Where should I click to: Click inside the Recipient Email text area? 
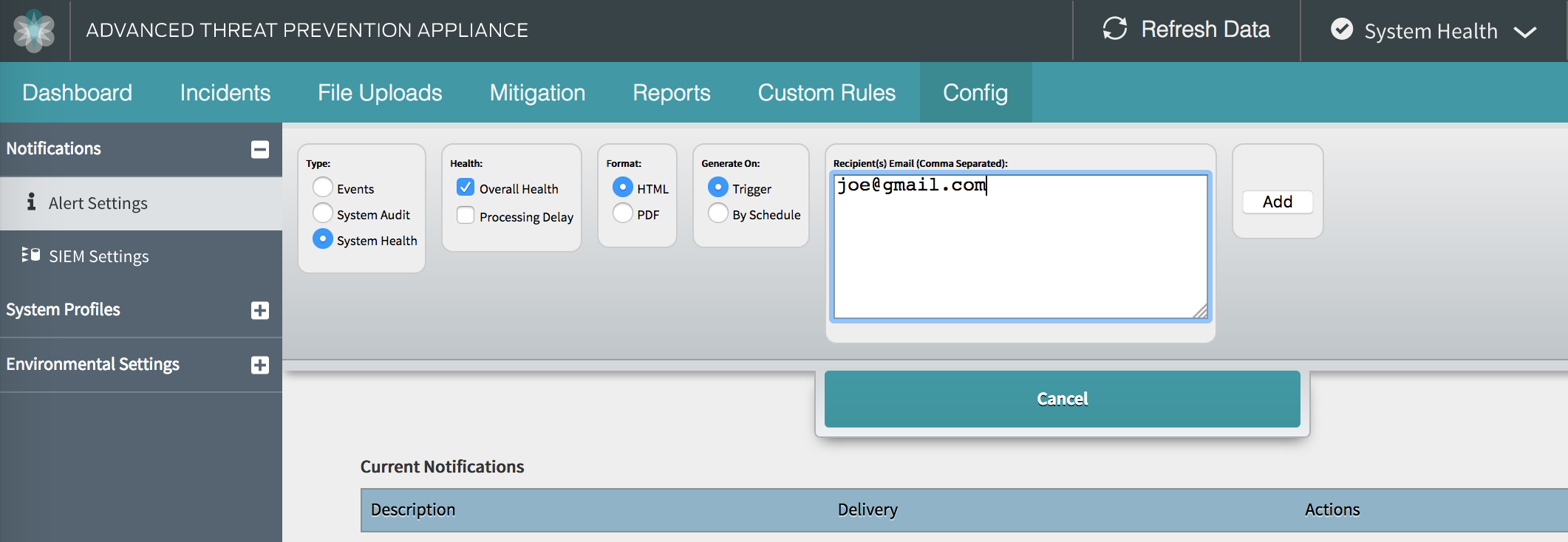click(1020, 251)
